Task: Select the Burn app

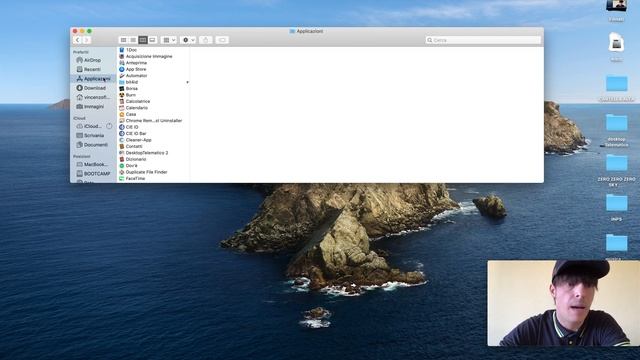Action: [127, 95]
